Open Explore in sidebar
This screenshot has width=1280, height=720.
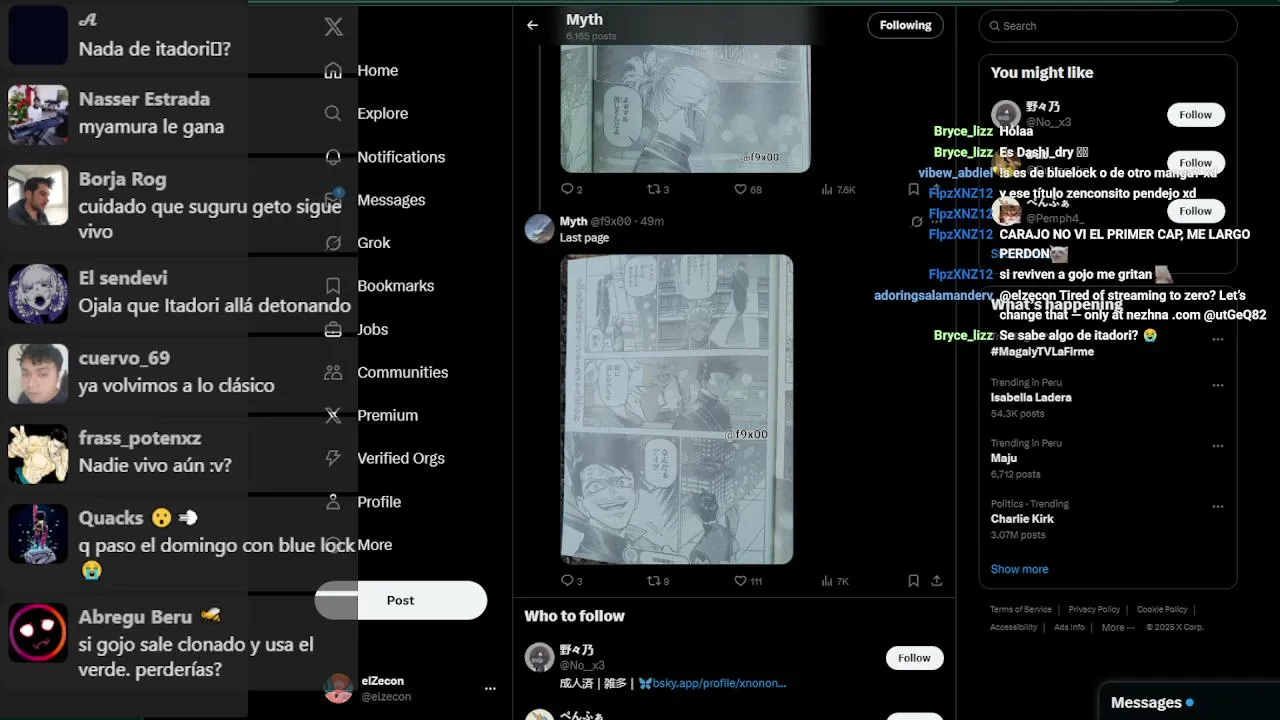tap(382, 114)
